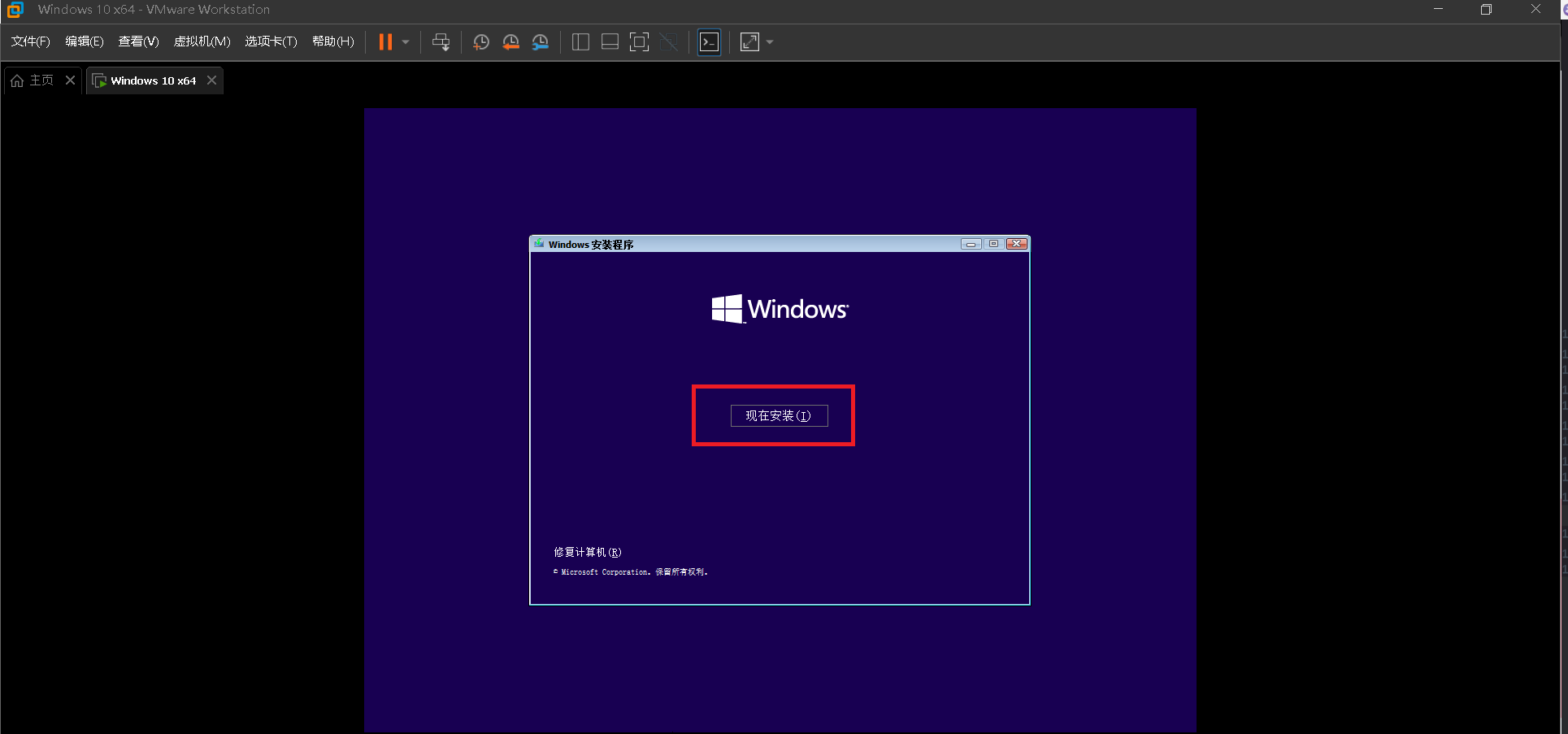This screenshot has height=734, width=1568.
Task: Click the 现在安装(I) install button
Action: tap(779, 415)
